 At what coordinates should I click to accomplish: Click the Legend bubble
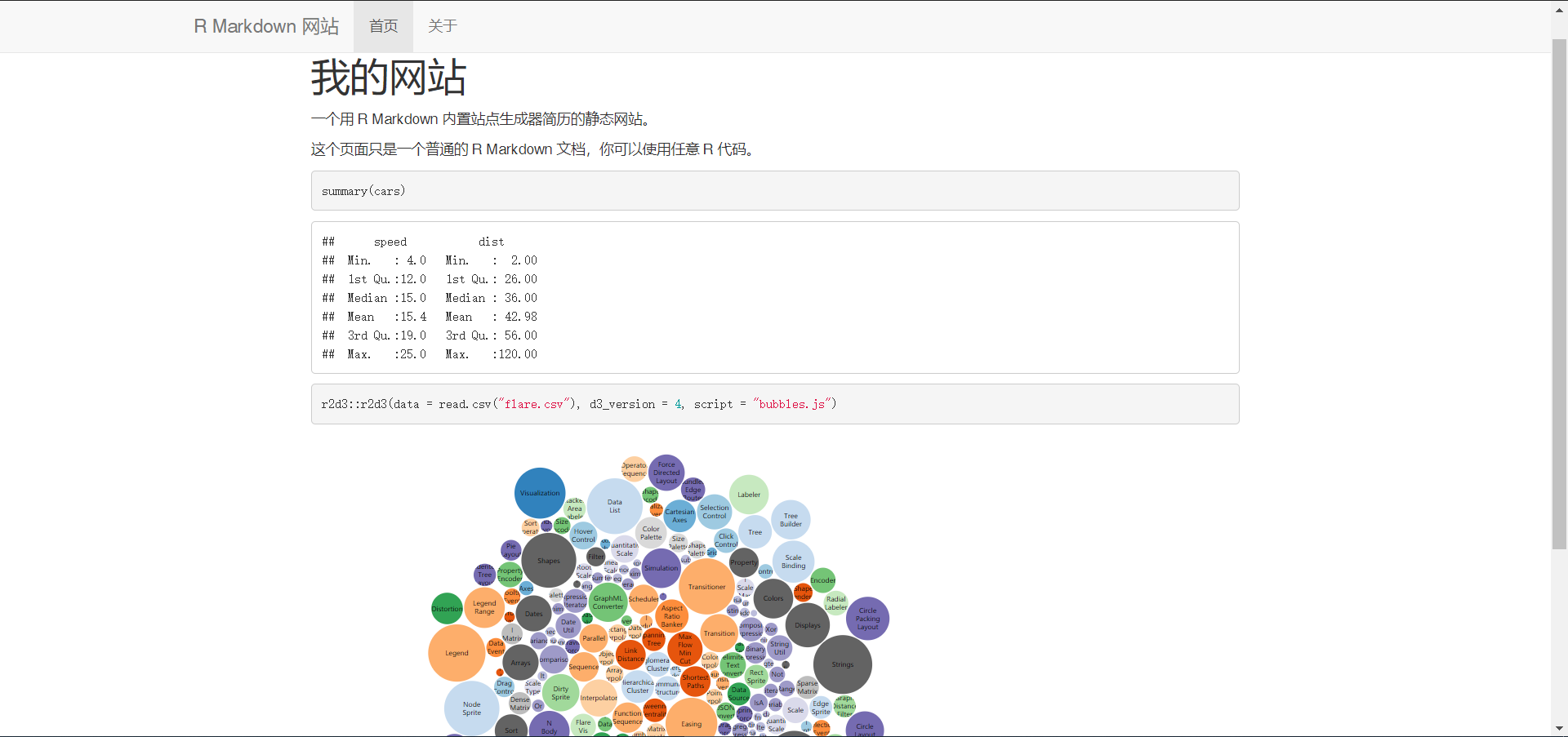click(457, 653)
